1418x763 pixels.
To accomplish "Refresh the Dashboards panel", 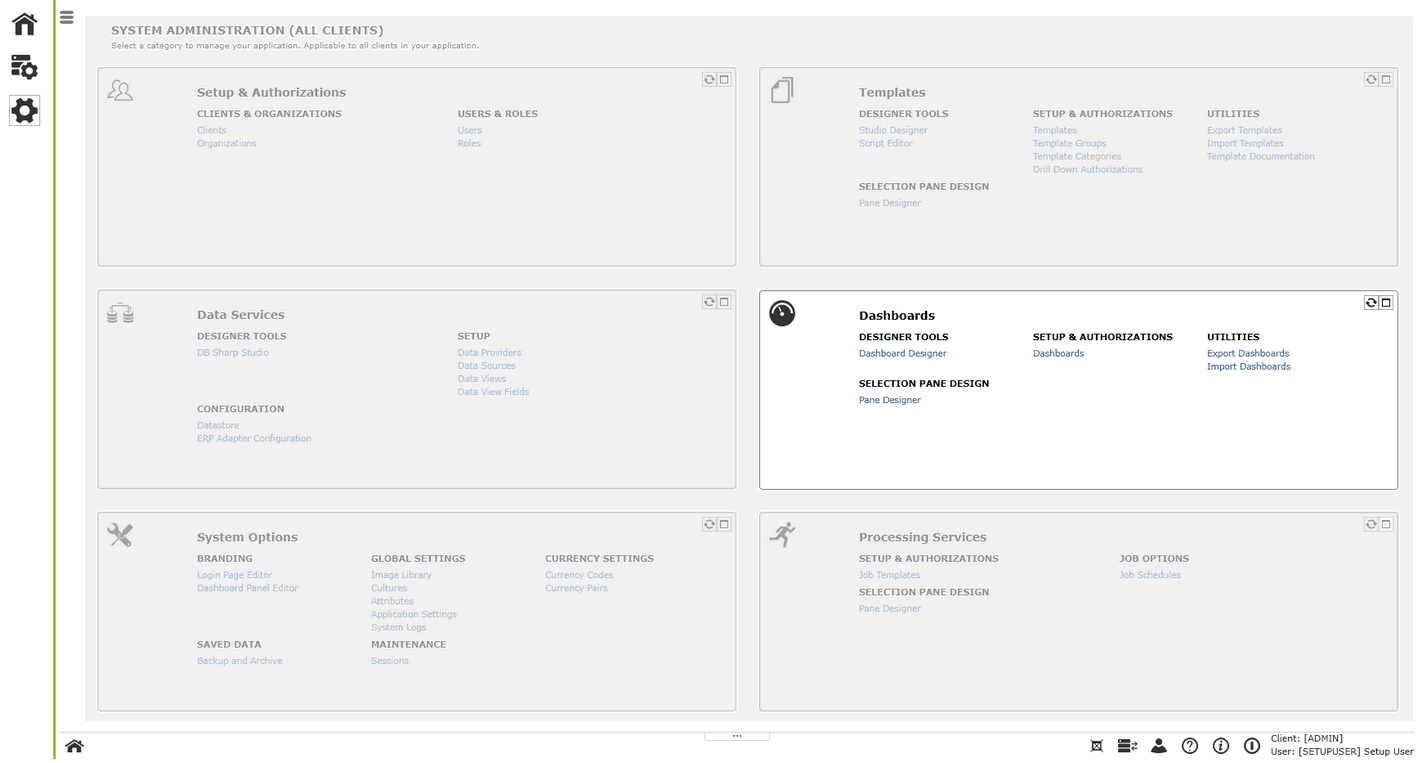I will pos(1371,302).
